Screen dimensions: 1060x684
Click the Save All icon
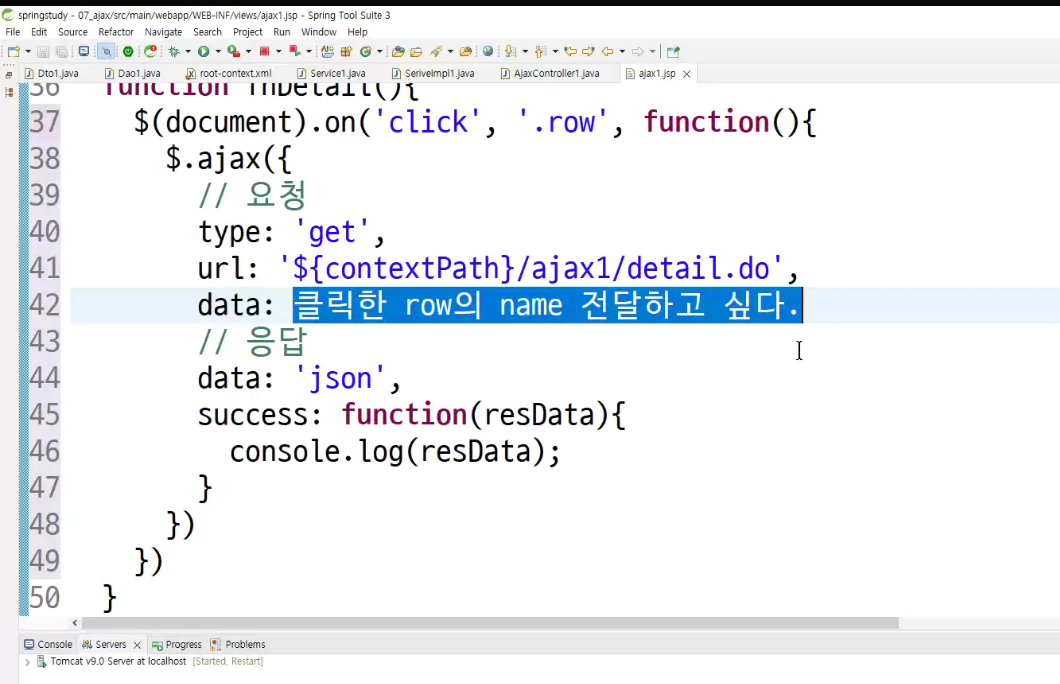[62, 51]
